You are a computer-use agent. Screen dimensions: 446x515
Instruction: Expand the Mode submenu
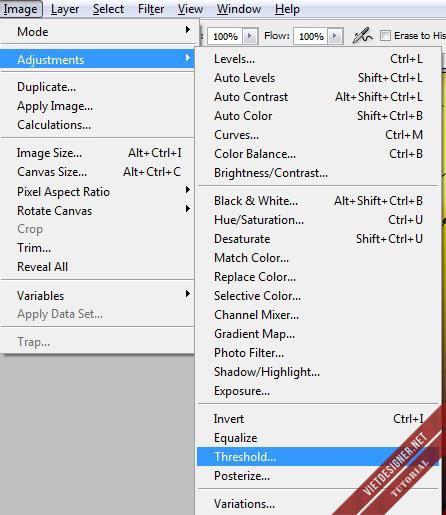click(x=97, y=32)
